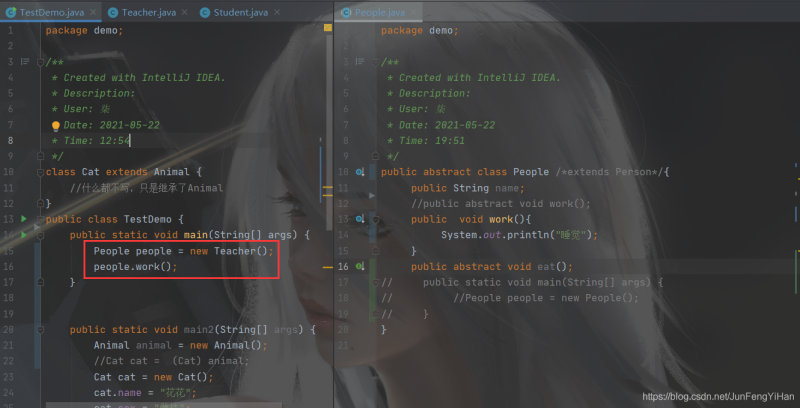
Task: Collapse comment end fold marker at line 9 in TestDemo.java
Action: pos(40,156)
